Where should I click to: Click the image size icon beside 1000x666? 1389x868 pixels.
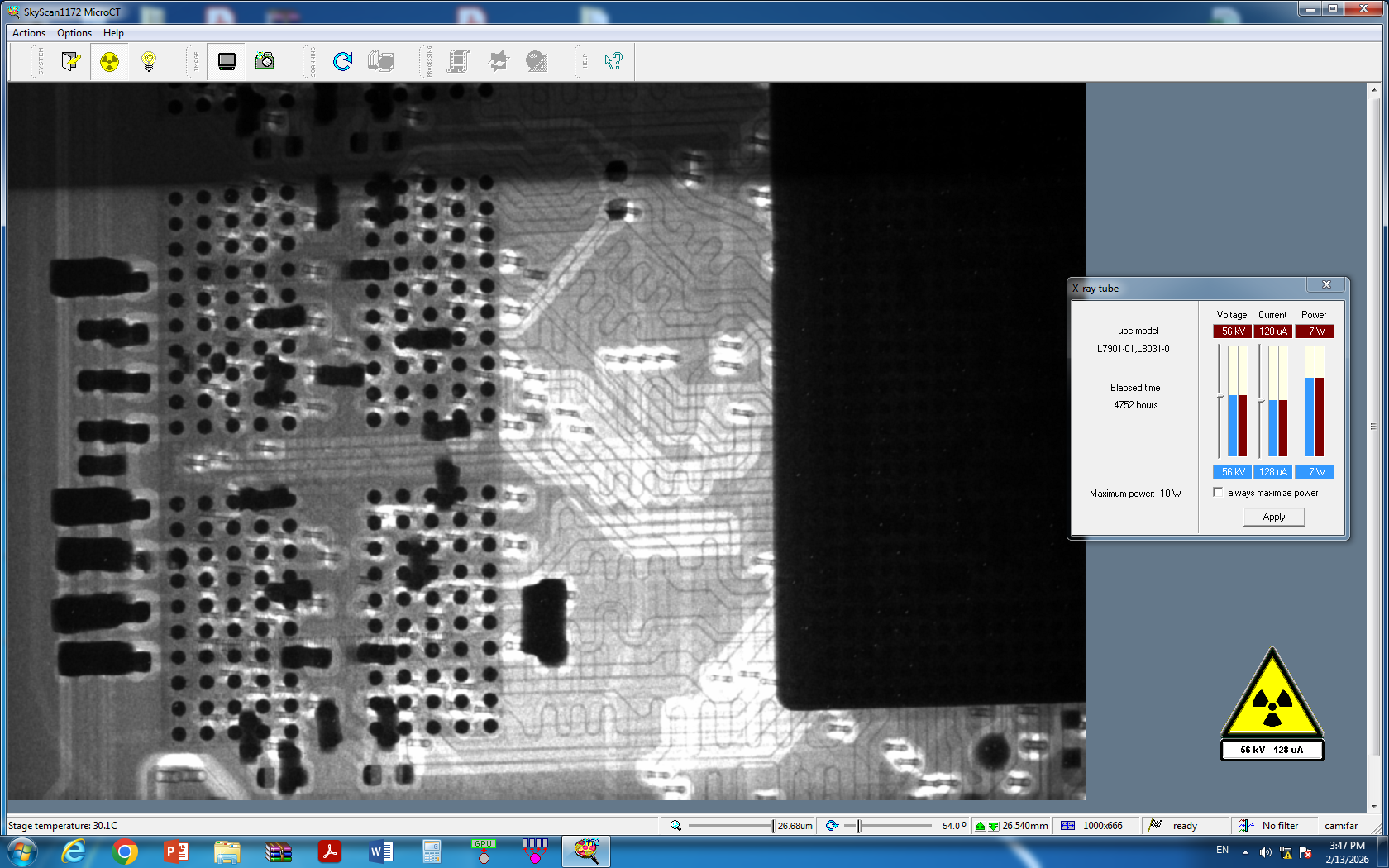point(1068,825)
